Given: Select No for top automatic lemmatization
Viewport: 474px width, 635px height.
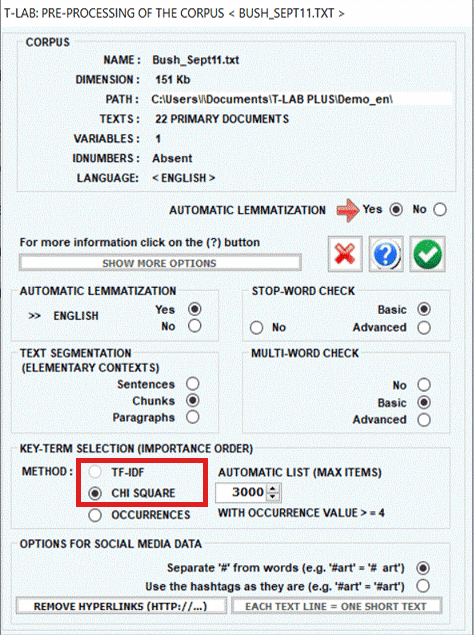Looking at the screenshot, I should [x=440, y=209].
